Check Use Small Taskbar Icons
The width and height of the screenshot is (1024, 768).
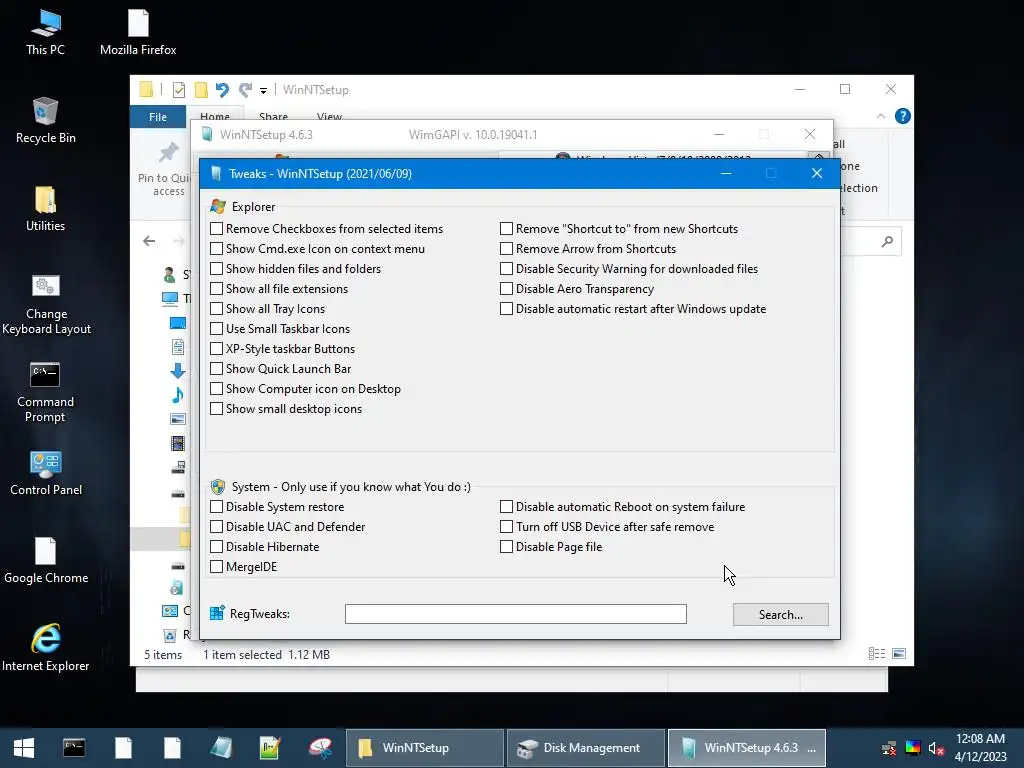coord(216,328)
